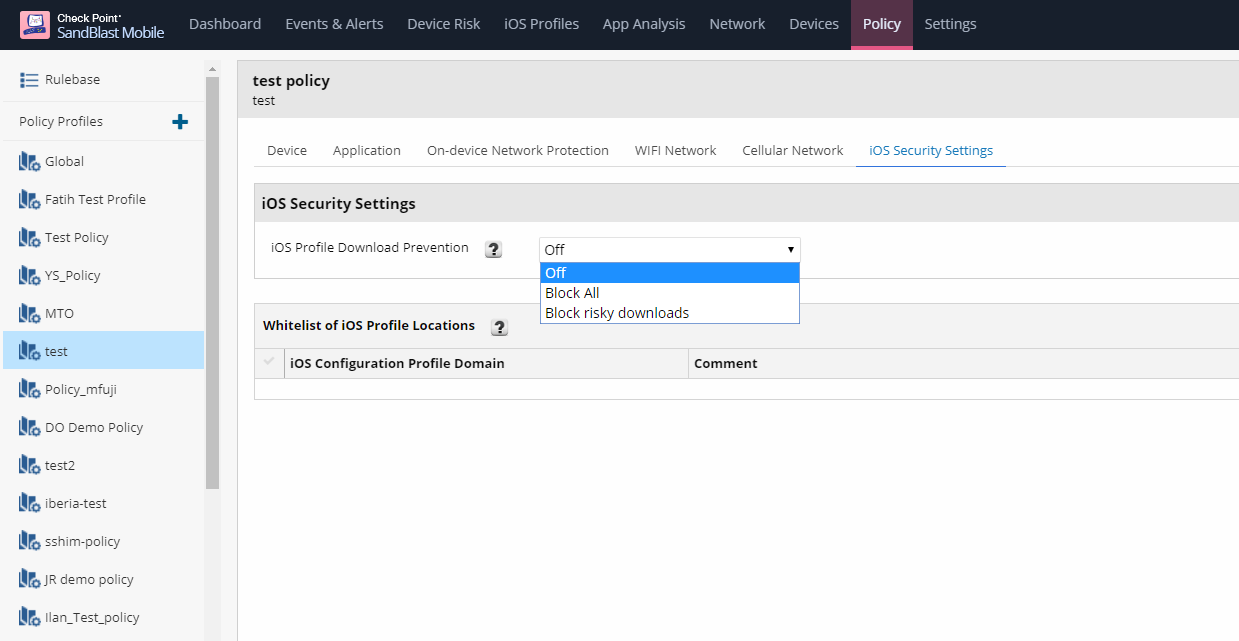1239x641 pixels.
Task: Pick the Off option in dropdown list
Action: point(556,273)
